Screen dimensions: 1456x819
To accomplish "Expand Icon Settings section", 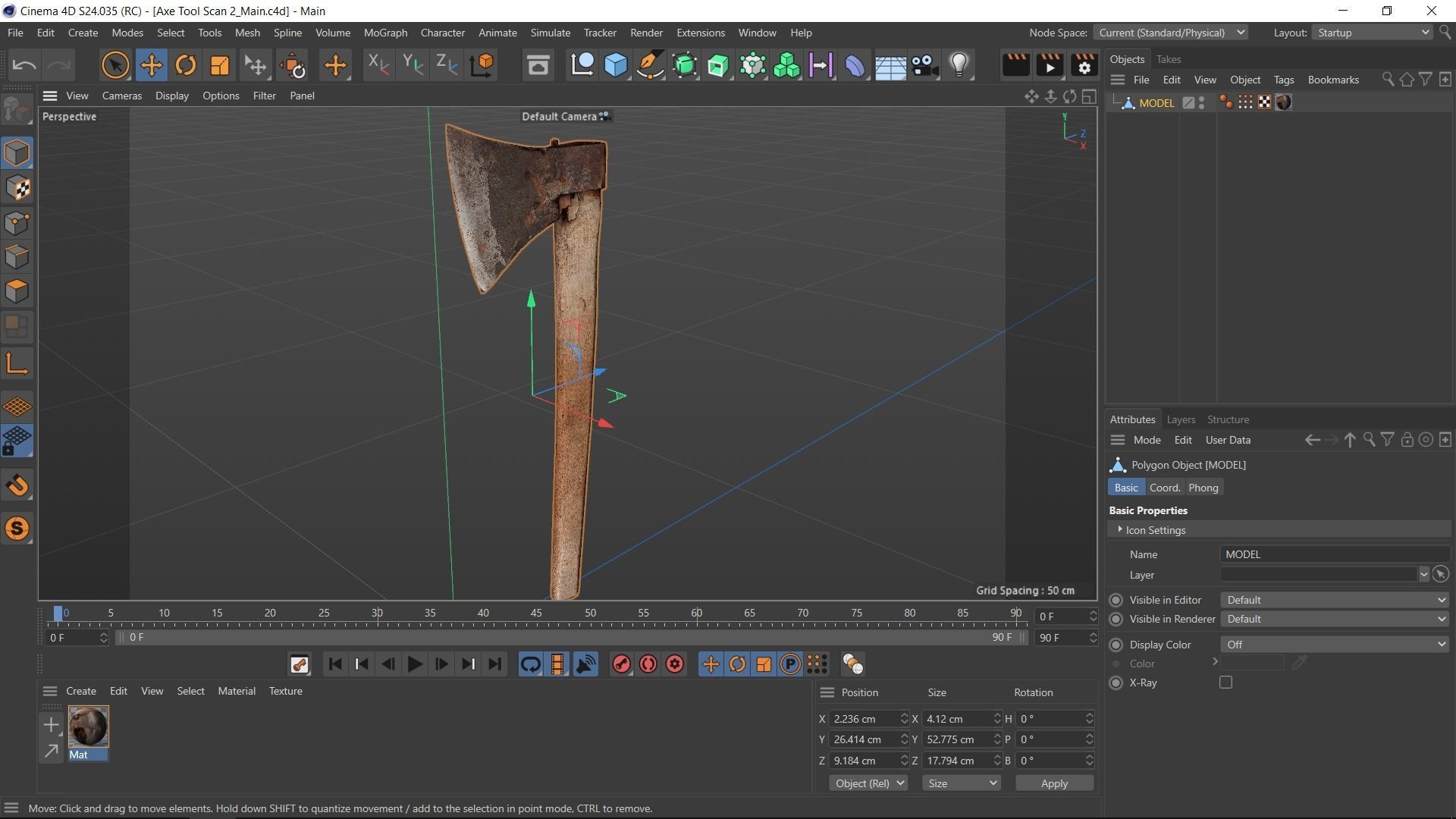I will pyautogui.click(x=1120, y=529).
